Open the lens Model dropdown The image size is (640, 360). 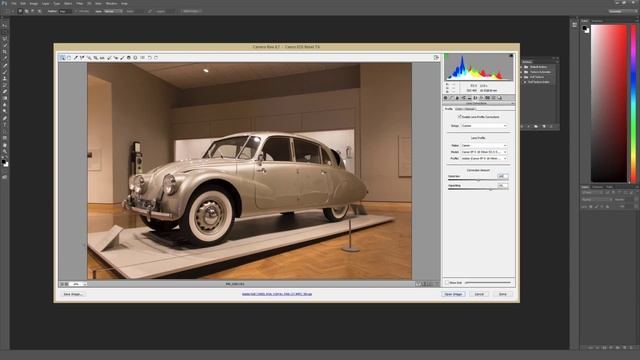(x=484, y=152)
